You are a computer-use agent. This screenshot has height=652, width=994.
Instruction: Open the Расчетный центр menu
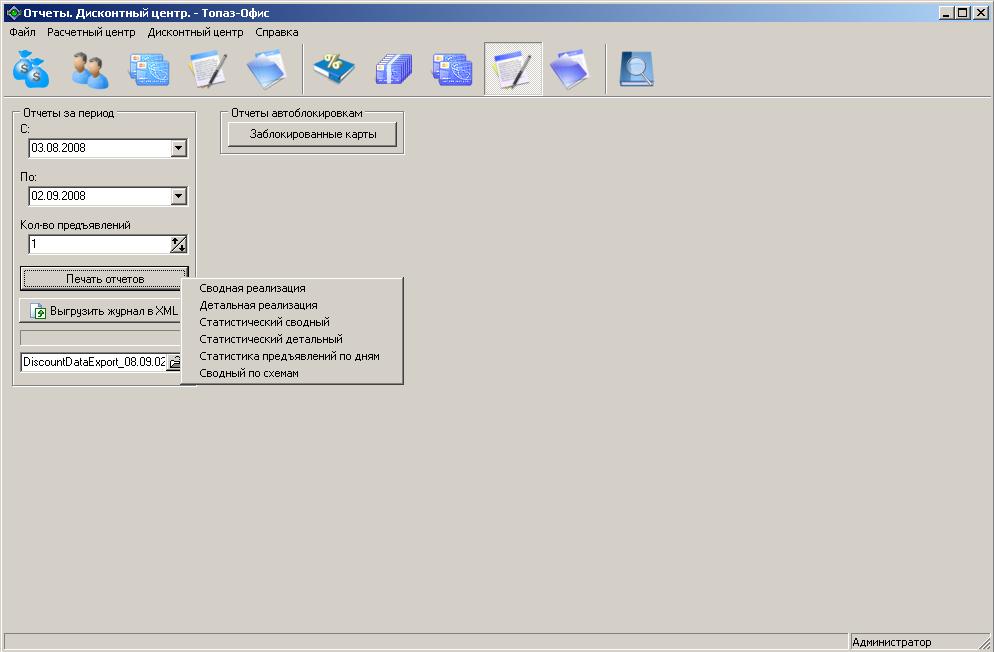(91, 32)
